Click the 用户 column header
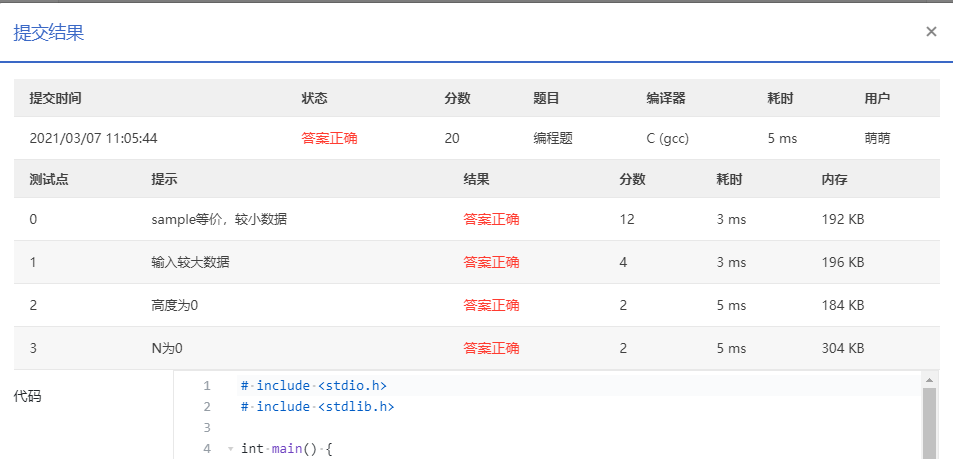 point(877,98)
